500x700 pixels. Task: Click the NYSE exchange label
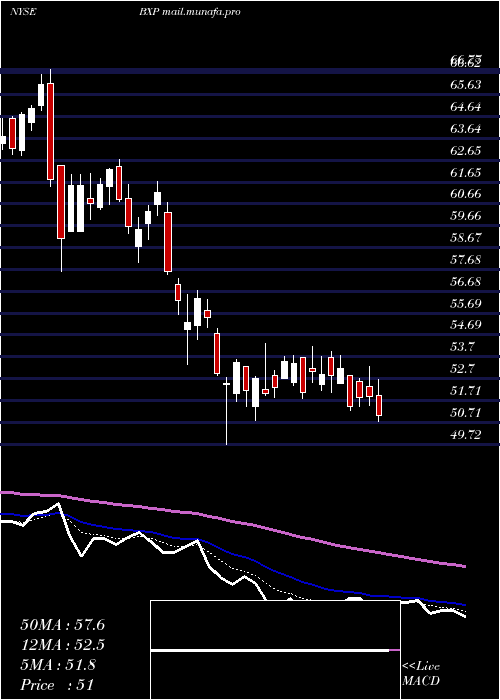(23, 12)
